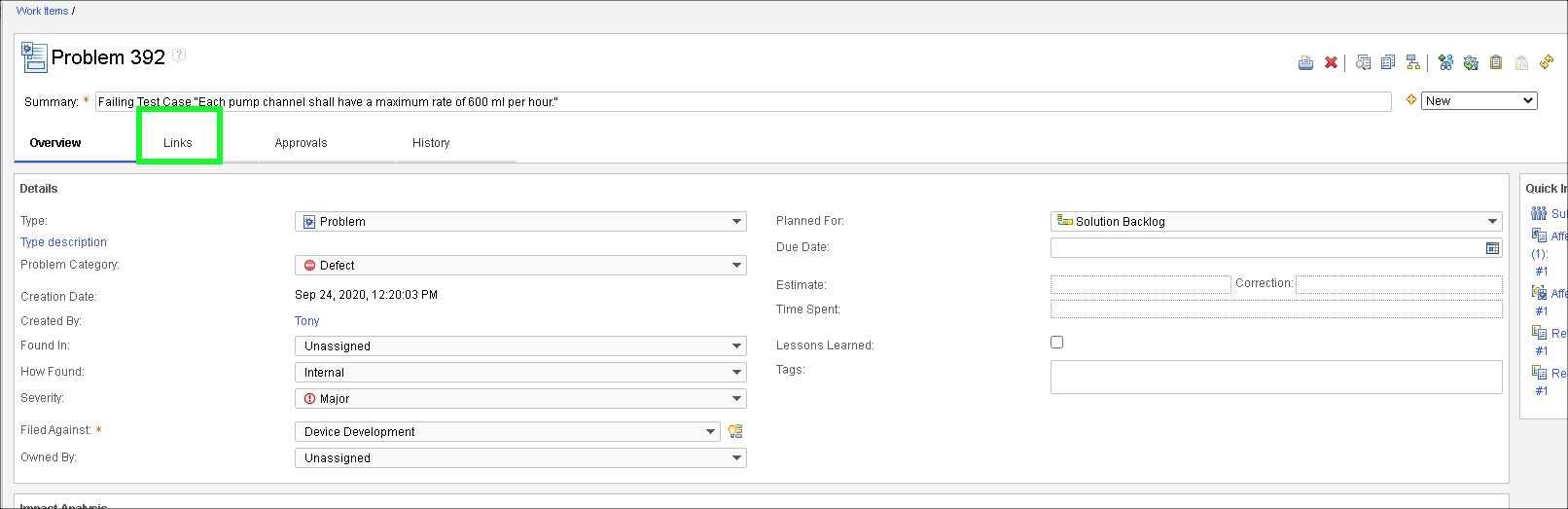The width and height of the screenshot is (1568, 509).
Task: Switch to the Approvals tab
Action: click(x=301, y=143)
